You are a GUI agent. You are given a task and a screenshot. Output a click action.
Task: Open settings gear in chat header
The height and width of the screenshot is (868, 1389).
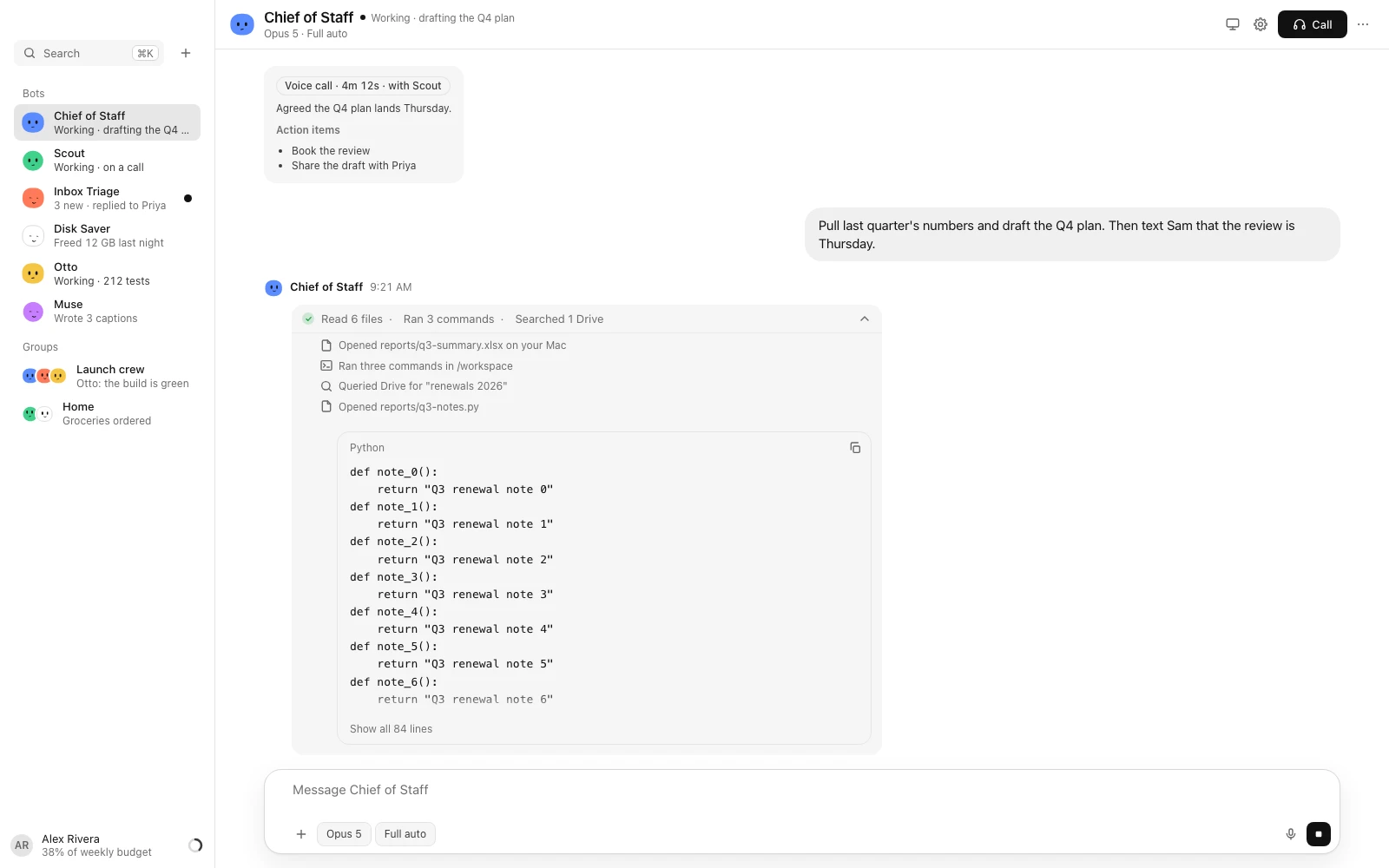1261,24
